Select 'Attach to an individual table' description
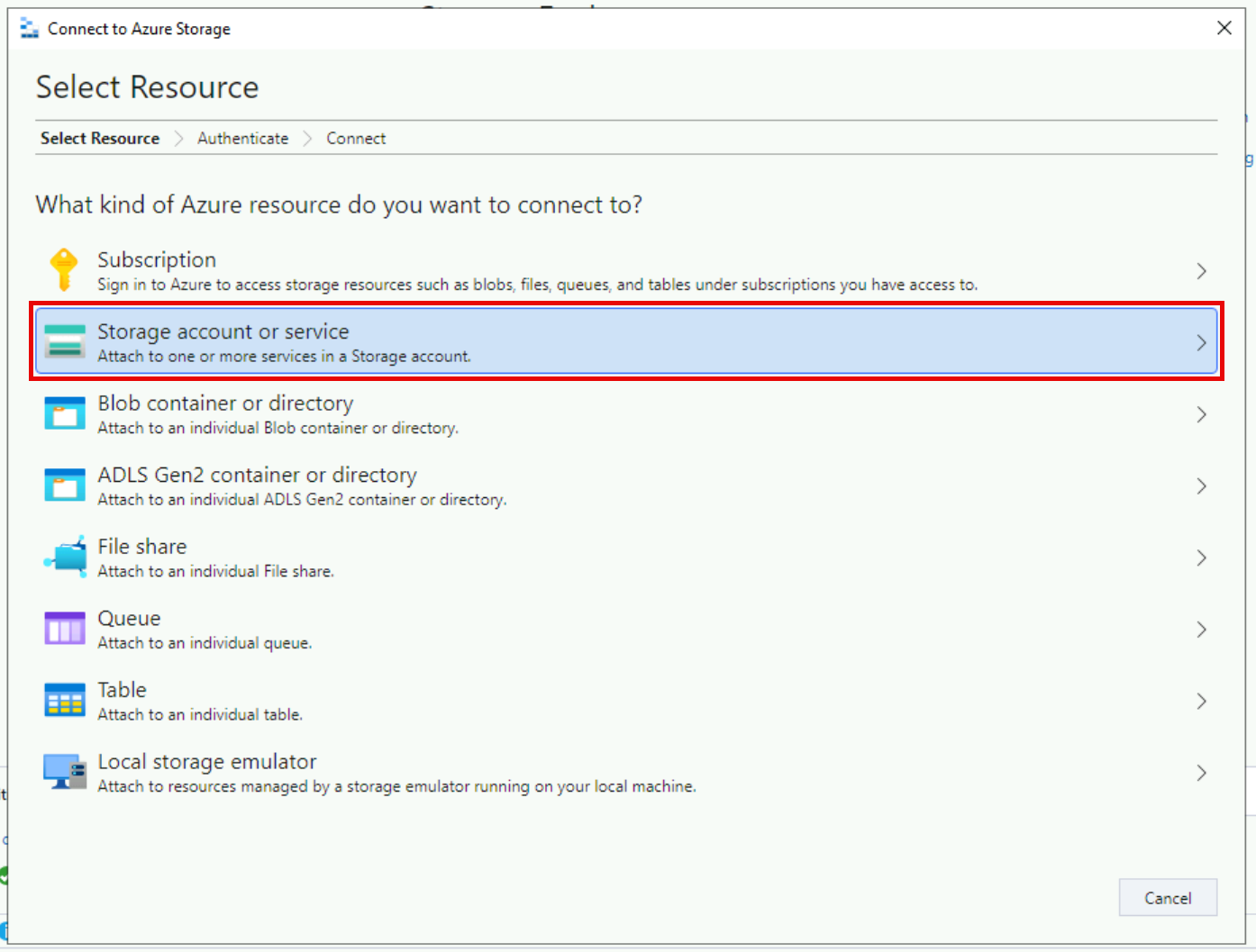 pyautogui.click(x=200, y=715)
